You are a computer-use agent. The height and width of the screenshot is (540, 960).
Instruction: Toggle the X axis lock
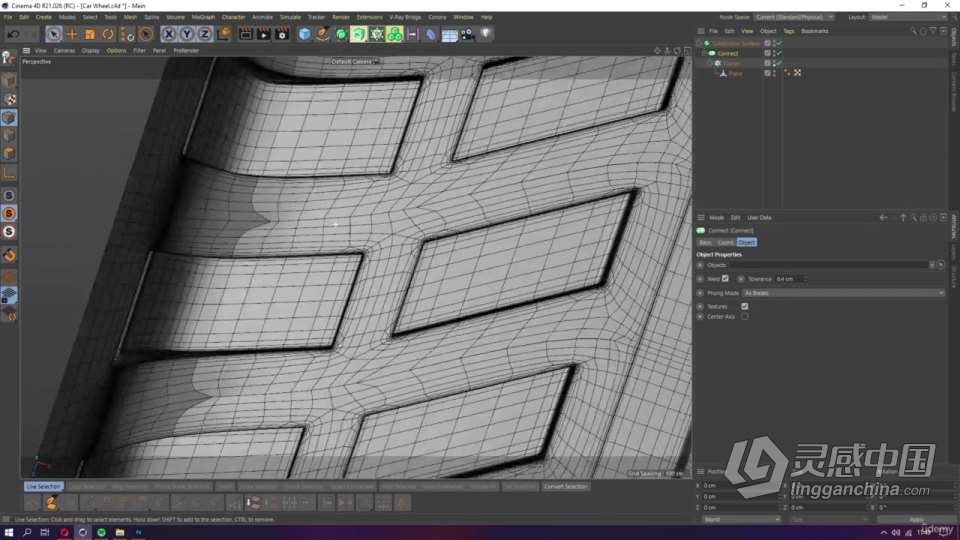[x=168, y=34]
